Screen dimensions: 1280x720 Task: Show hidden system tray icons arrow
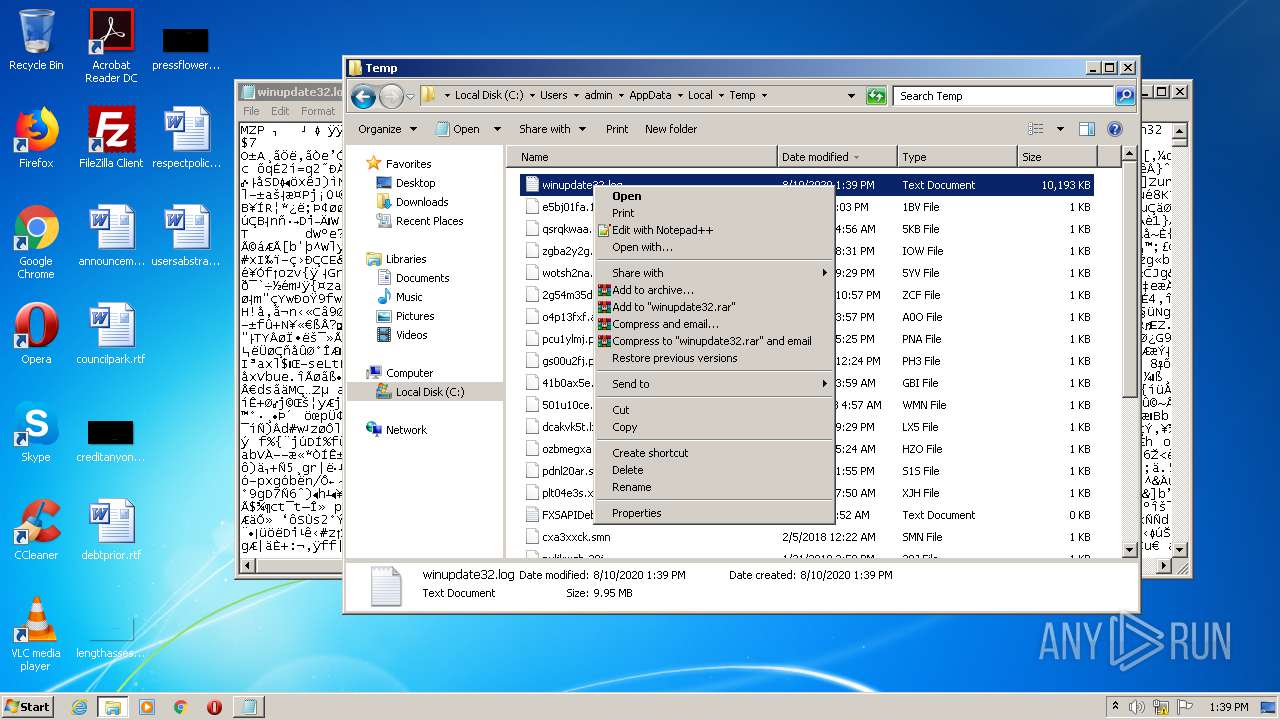[x=1115, y=706]
